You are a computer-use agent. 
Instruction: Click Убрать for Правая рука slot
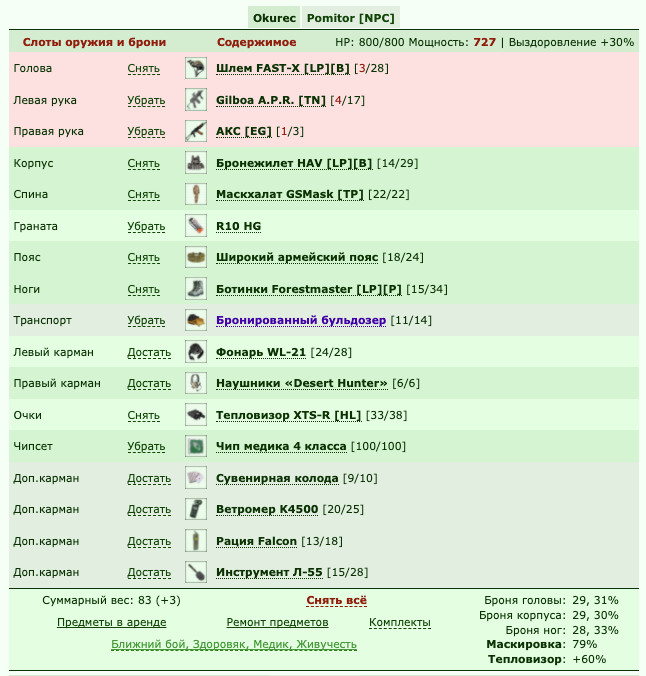146,131
